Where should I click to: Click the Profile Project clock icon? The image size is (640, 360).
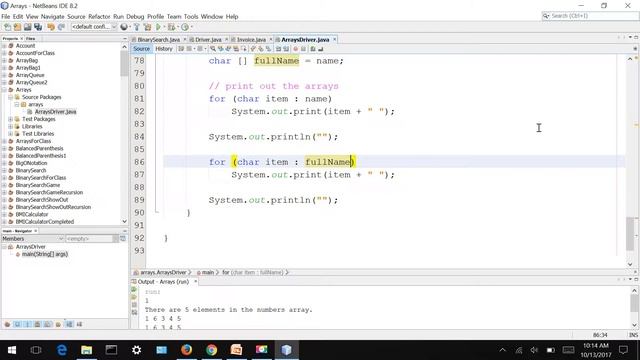coord(185,27)
